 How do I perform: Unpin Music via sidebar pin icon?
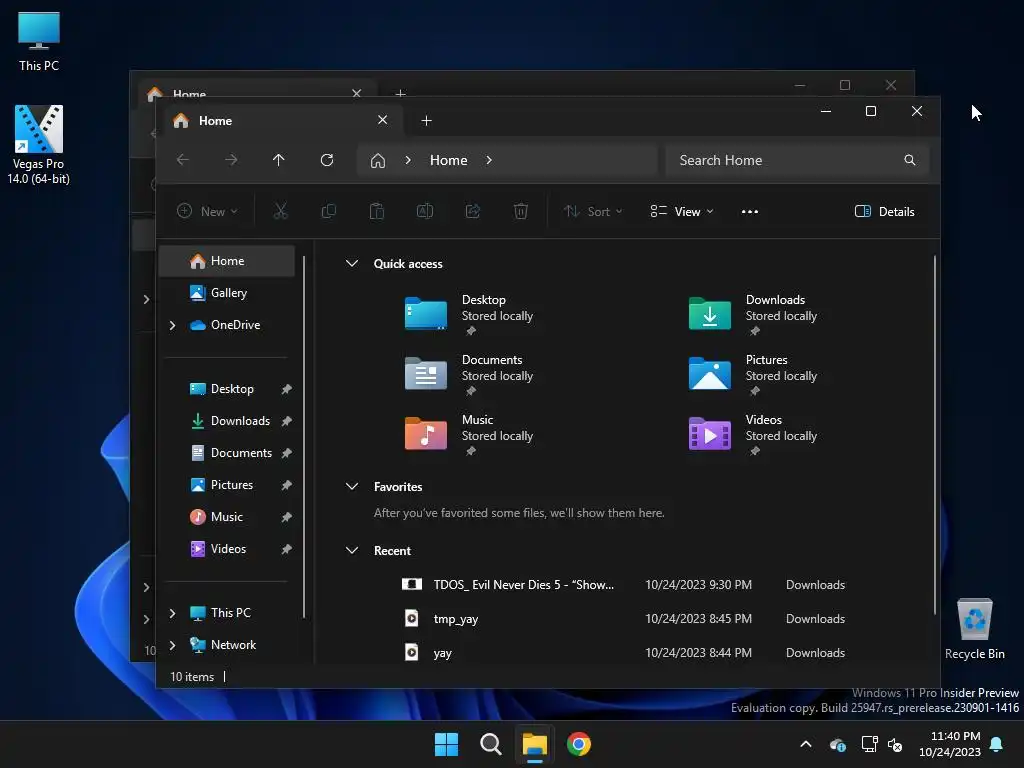click(286, 517)
